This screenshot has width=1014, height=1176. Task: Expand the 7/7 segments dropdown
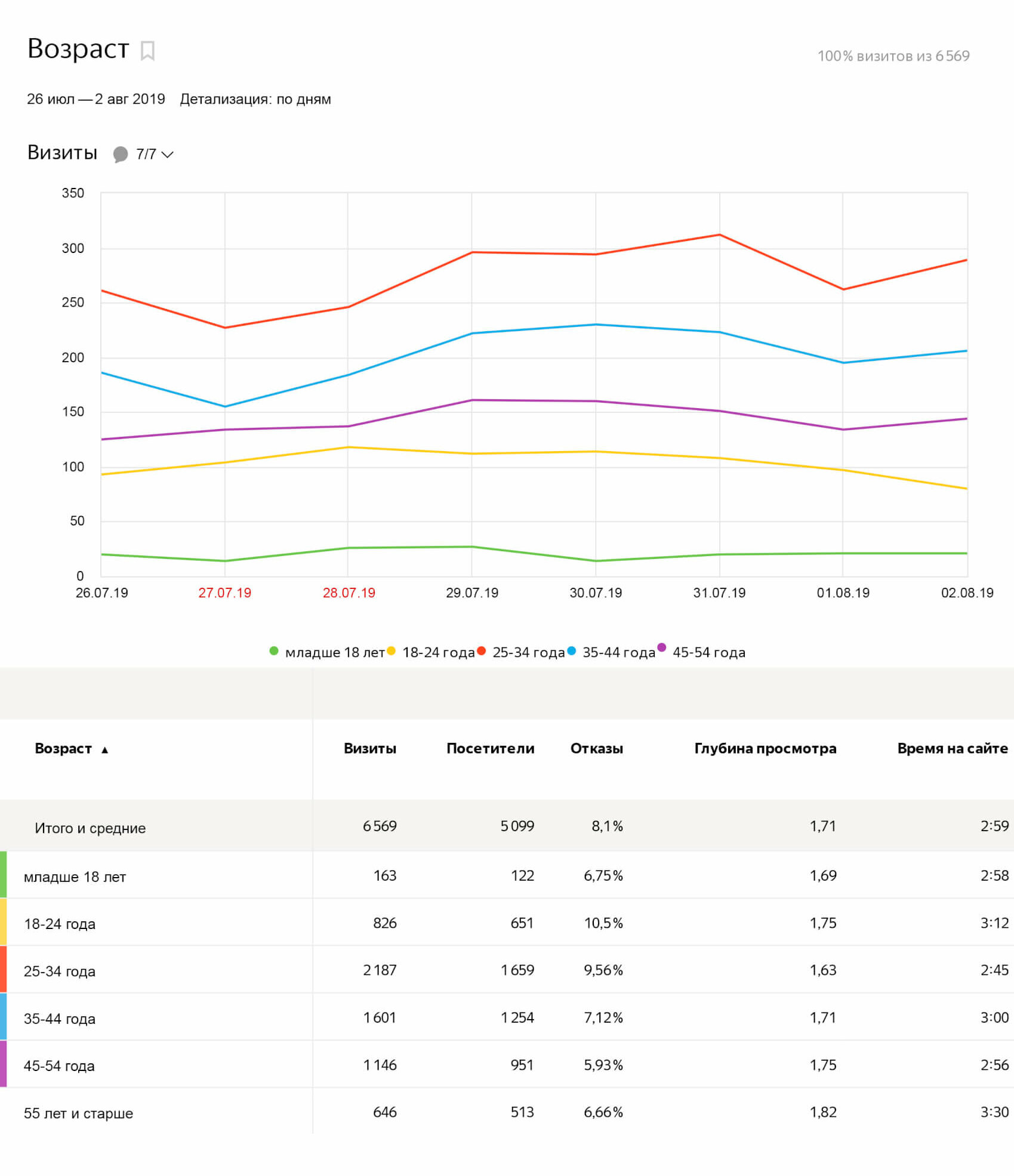155,155
